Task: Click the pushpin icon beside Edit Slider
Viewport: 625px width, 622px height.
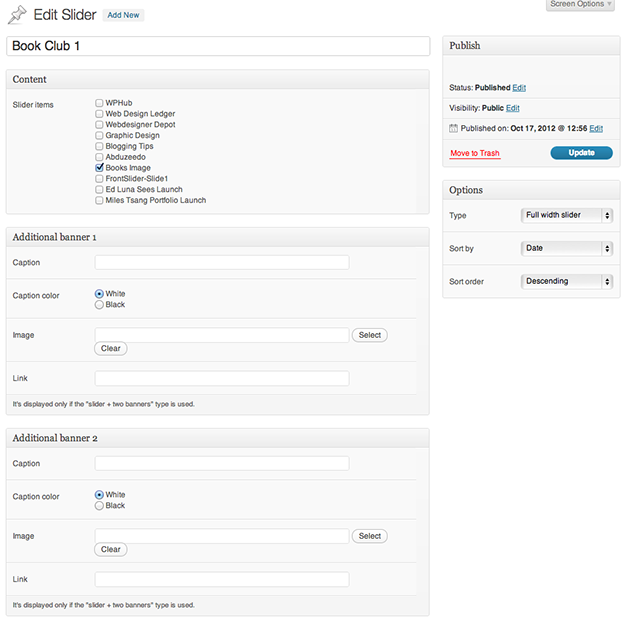Action: pyautogui.click(x=17, y=14)
